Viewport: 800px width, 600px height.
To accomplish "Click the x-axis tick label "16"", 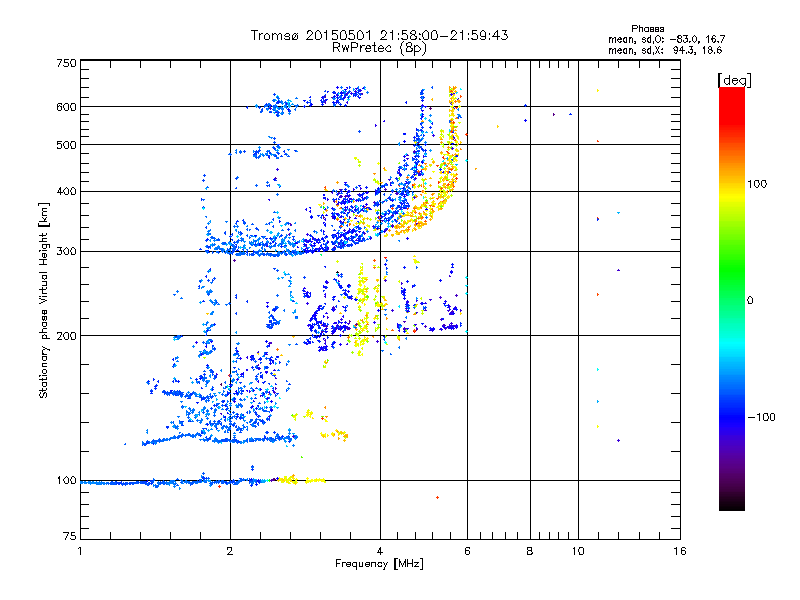I will pos(680,551).
